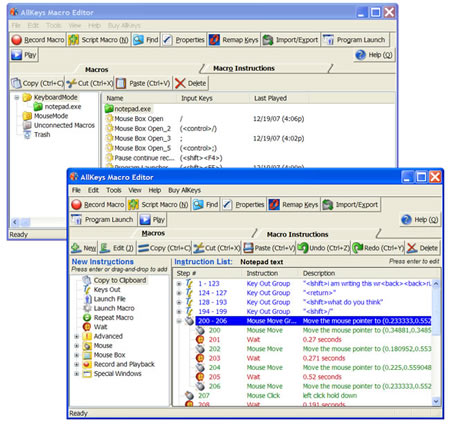The height and width of the screenshot is (426, 450).
Task: Expand the Mouse instructions node
Action: [x=77, y=346]
